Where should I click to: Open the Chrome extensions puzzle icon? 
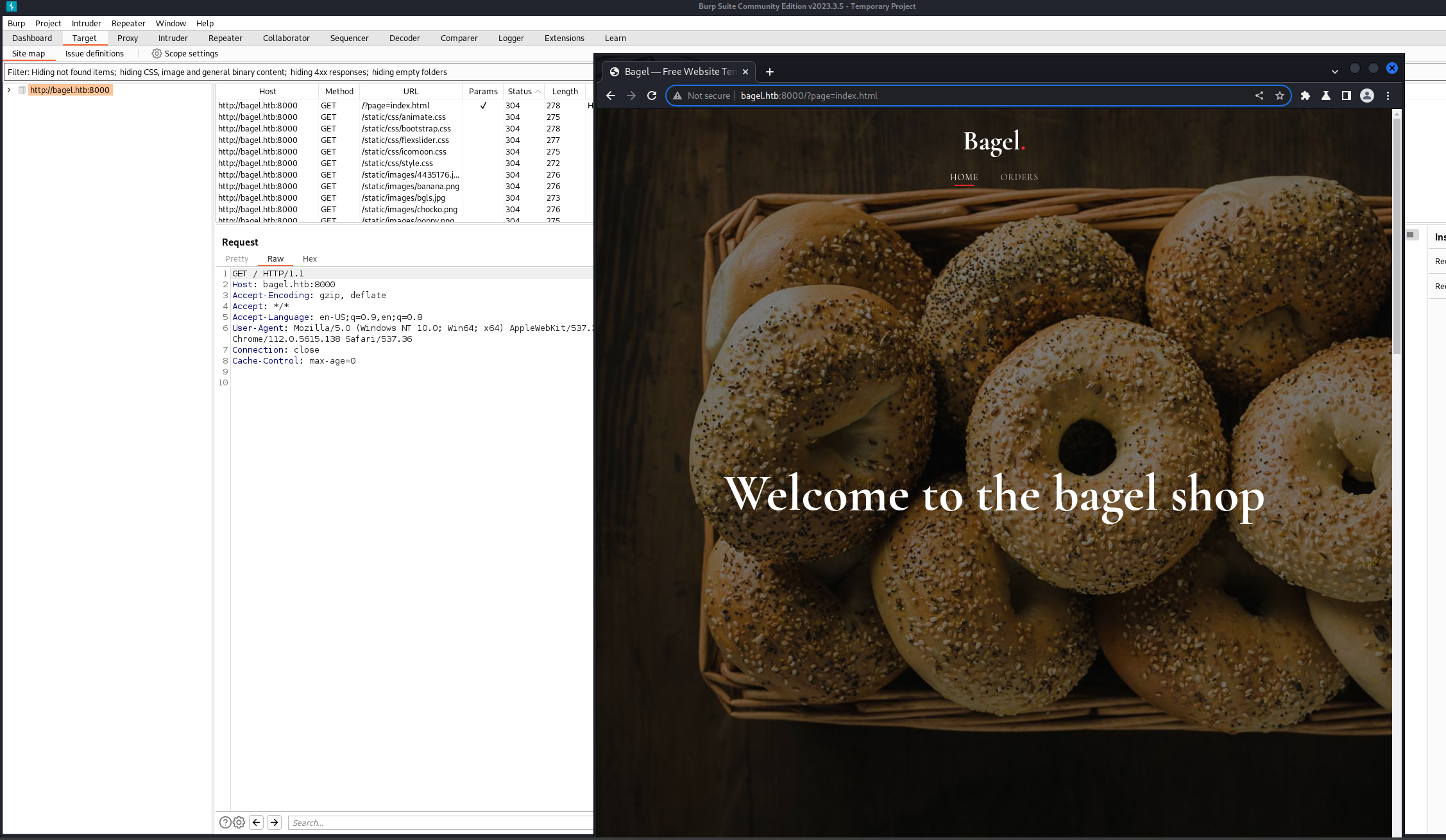1306,95
